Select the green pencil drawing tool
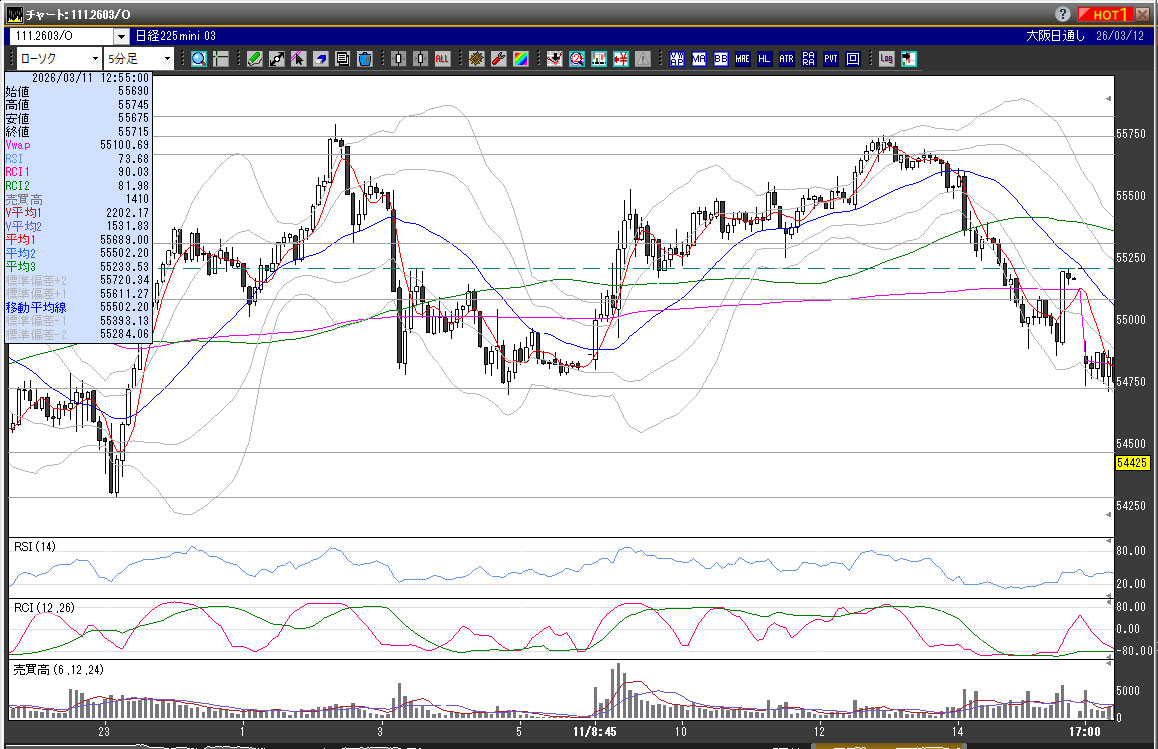The image size is (1158, 749). coord(255,59)
